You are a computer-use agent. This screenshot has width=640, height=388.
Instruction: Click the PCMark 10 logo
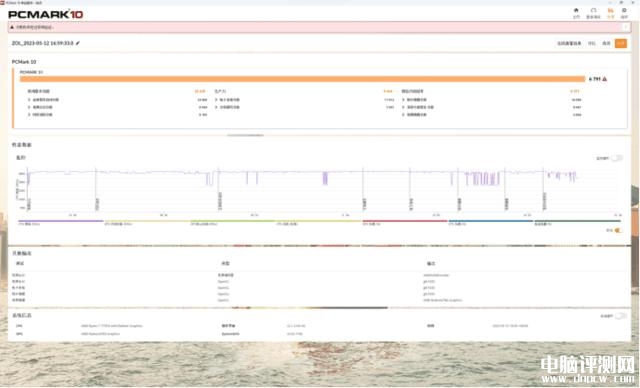[x=46, y=14]
